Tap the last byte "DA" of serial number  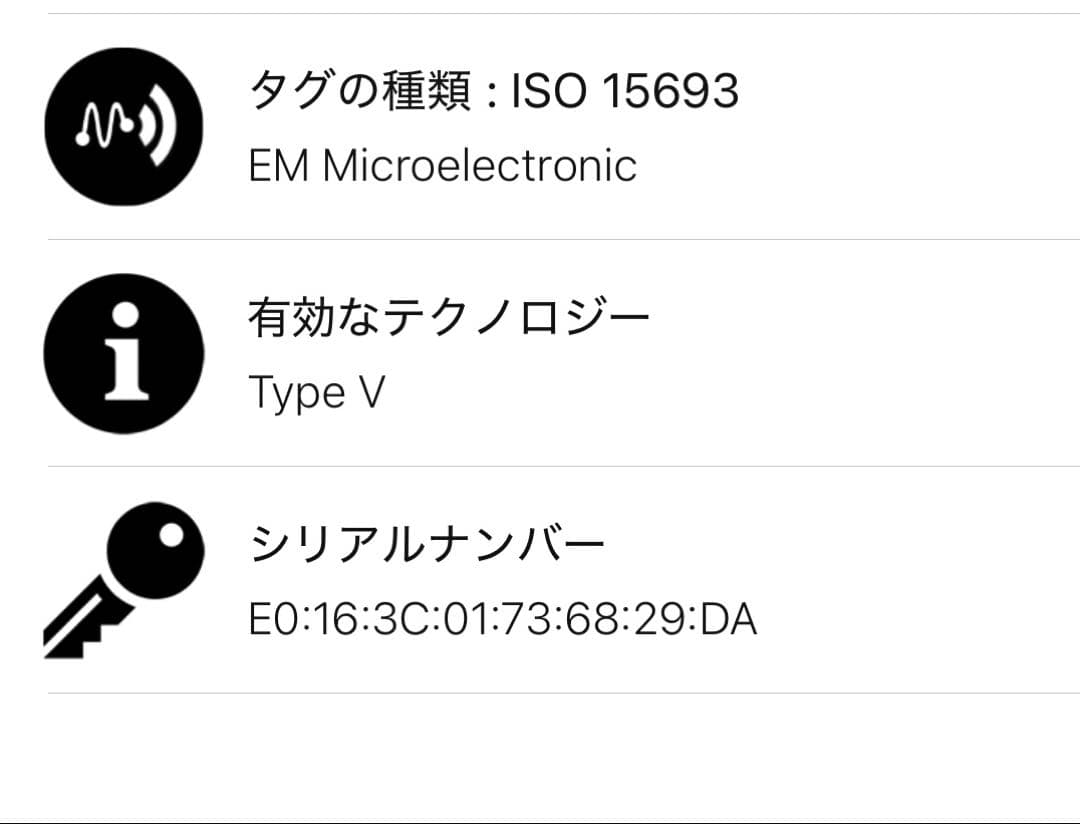pos(730,621)
